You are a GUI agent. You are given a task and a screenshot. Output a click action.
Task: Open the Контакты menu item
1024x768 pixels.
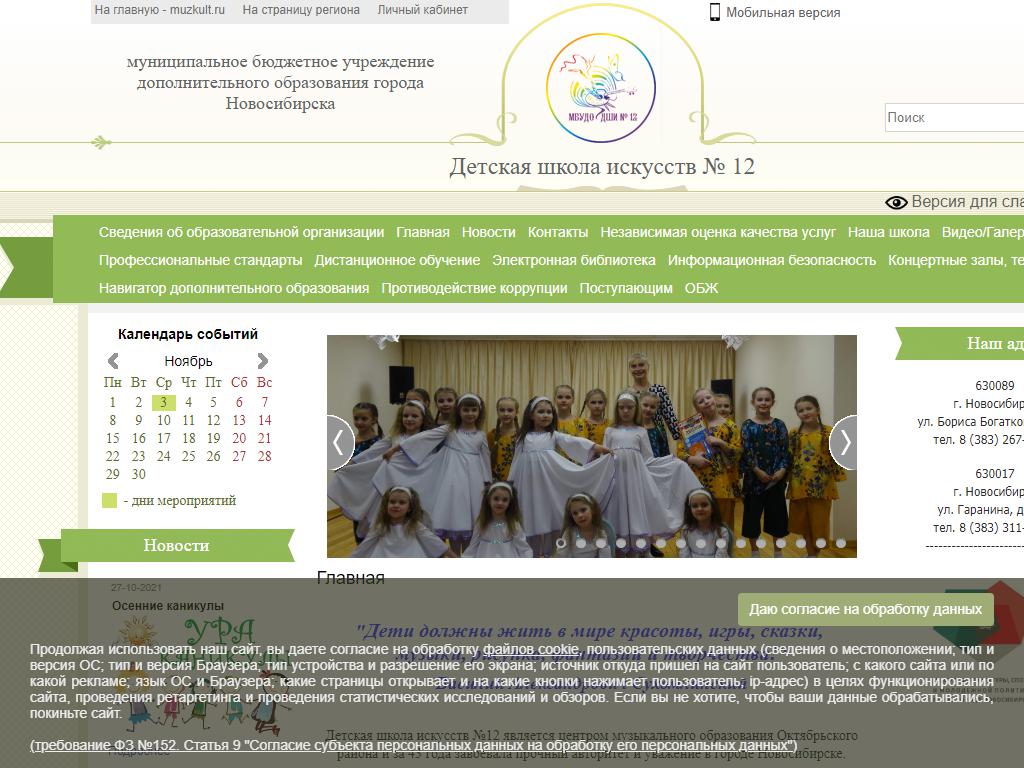click(x=558, y=232)
